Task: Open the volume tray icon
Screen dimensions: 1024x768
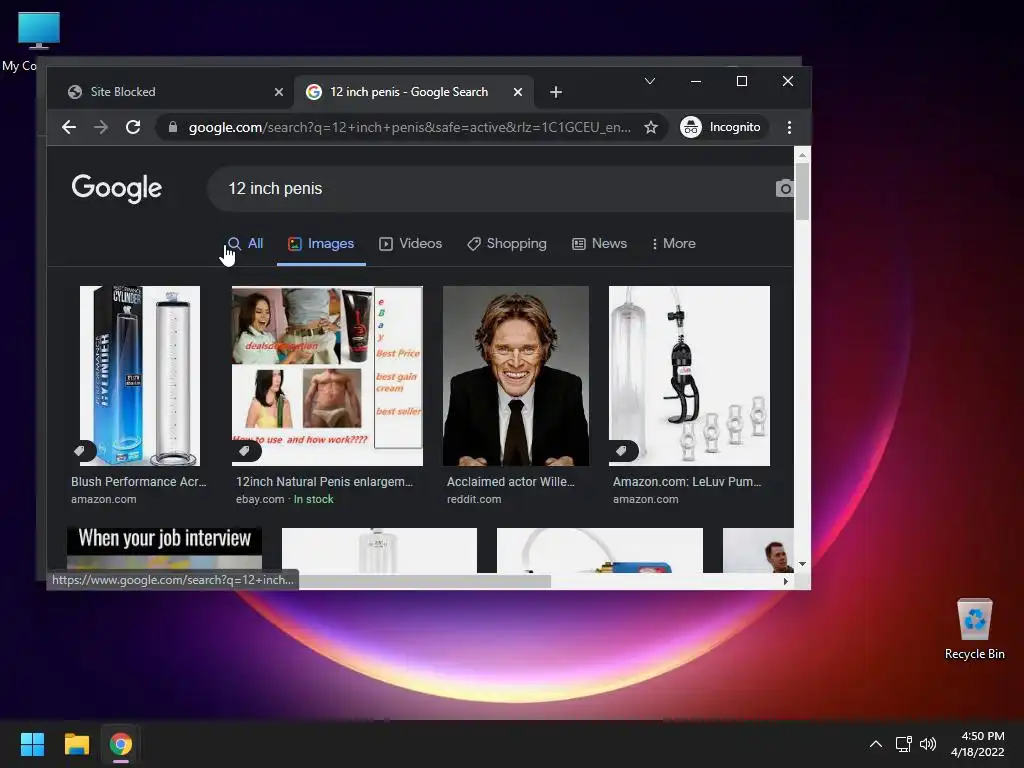Action: 927,744
